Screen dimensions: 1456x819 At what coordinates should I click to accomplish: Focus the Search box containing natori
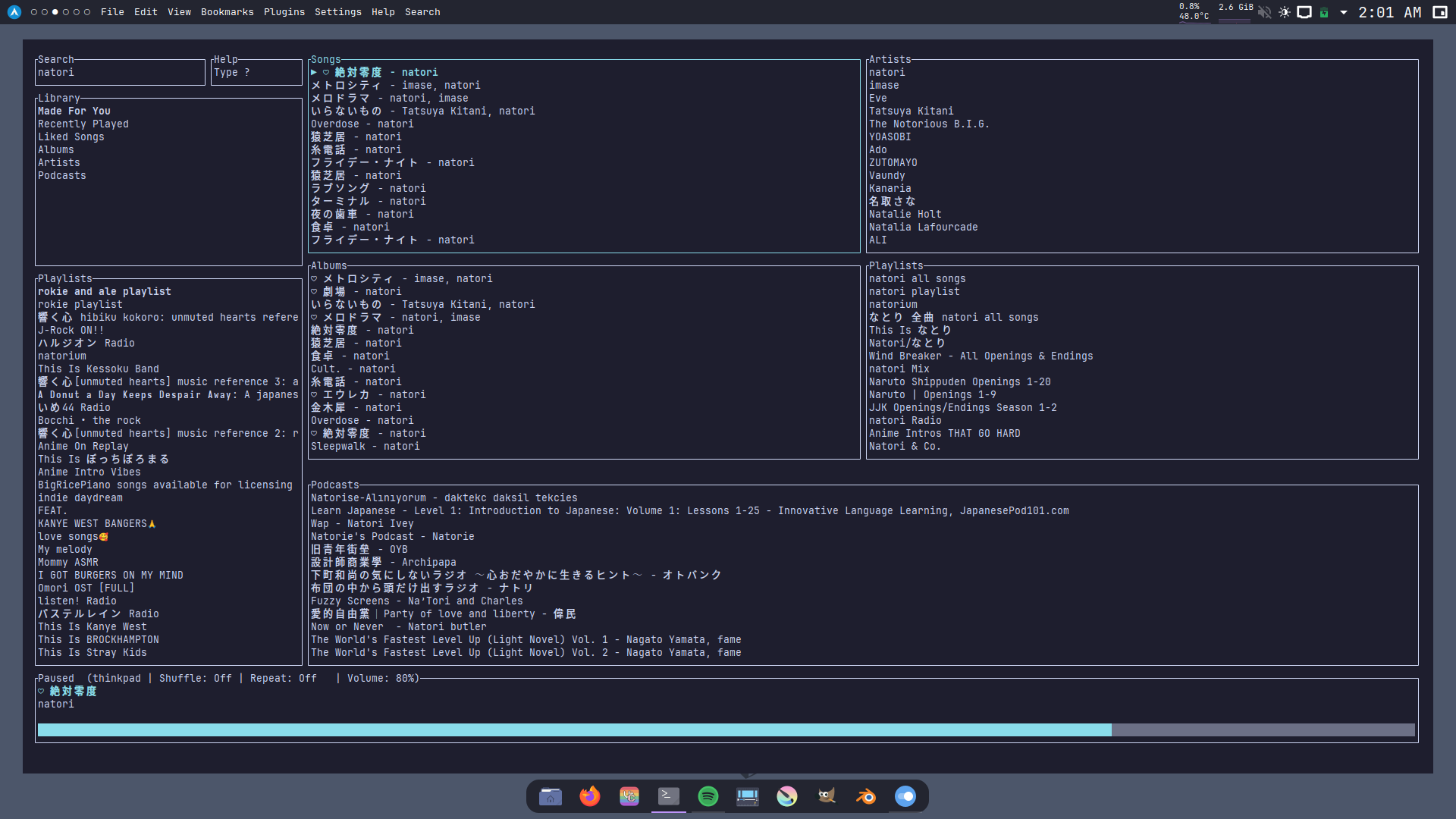click(120, 73)
